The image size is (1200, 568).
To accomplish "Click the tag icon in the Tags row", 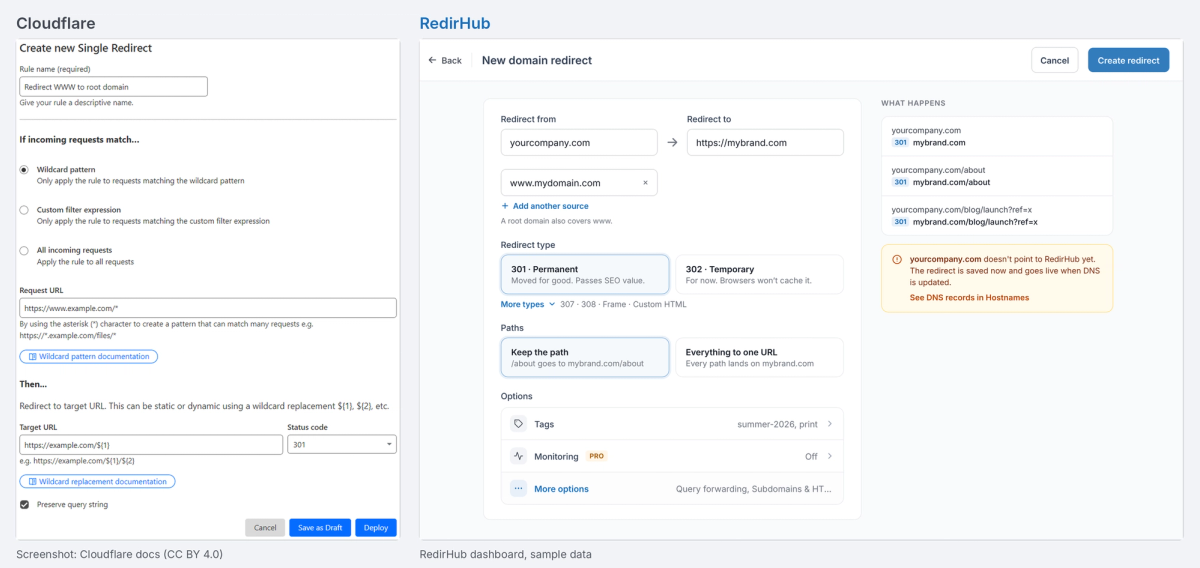I will [x=518, y=424].
